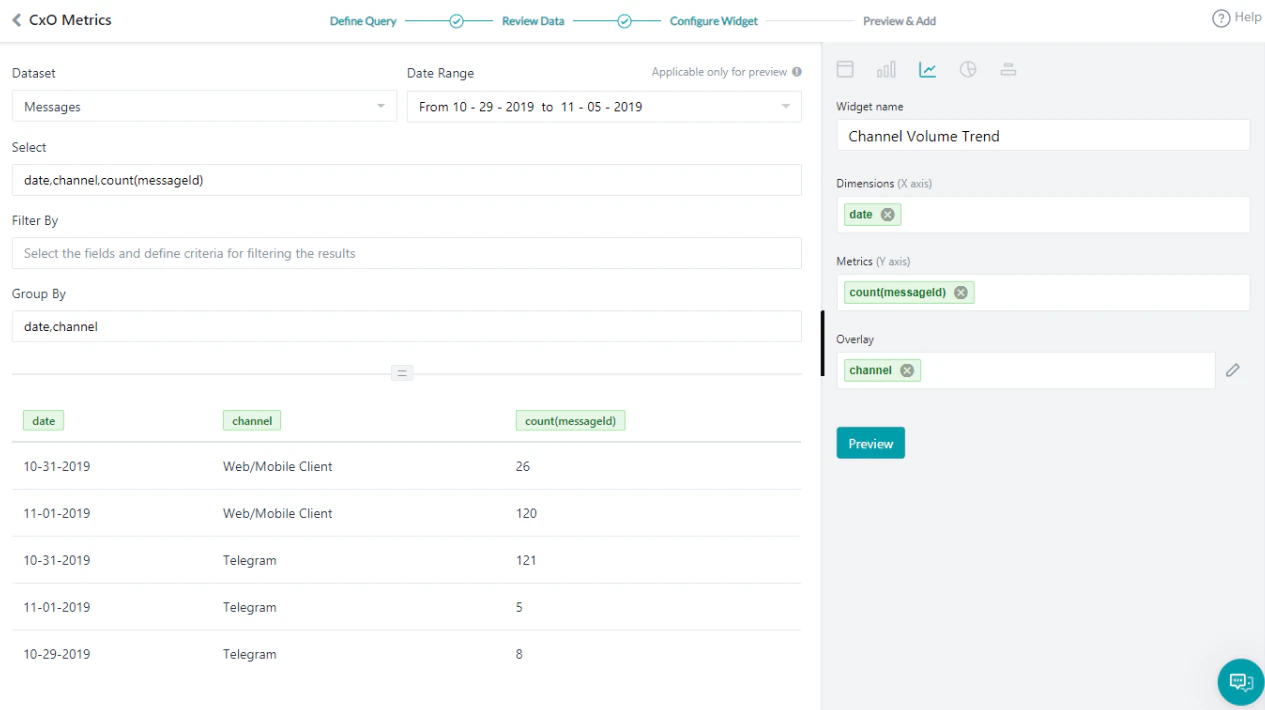The image size is (1265, 710).
Task: Click the count(messageId) column header tag
Action: [x=570, y=421]
